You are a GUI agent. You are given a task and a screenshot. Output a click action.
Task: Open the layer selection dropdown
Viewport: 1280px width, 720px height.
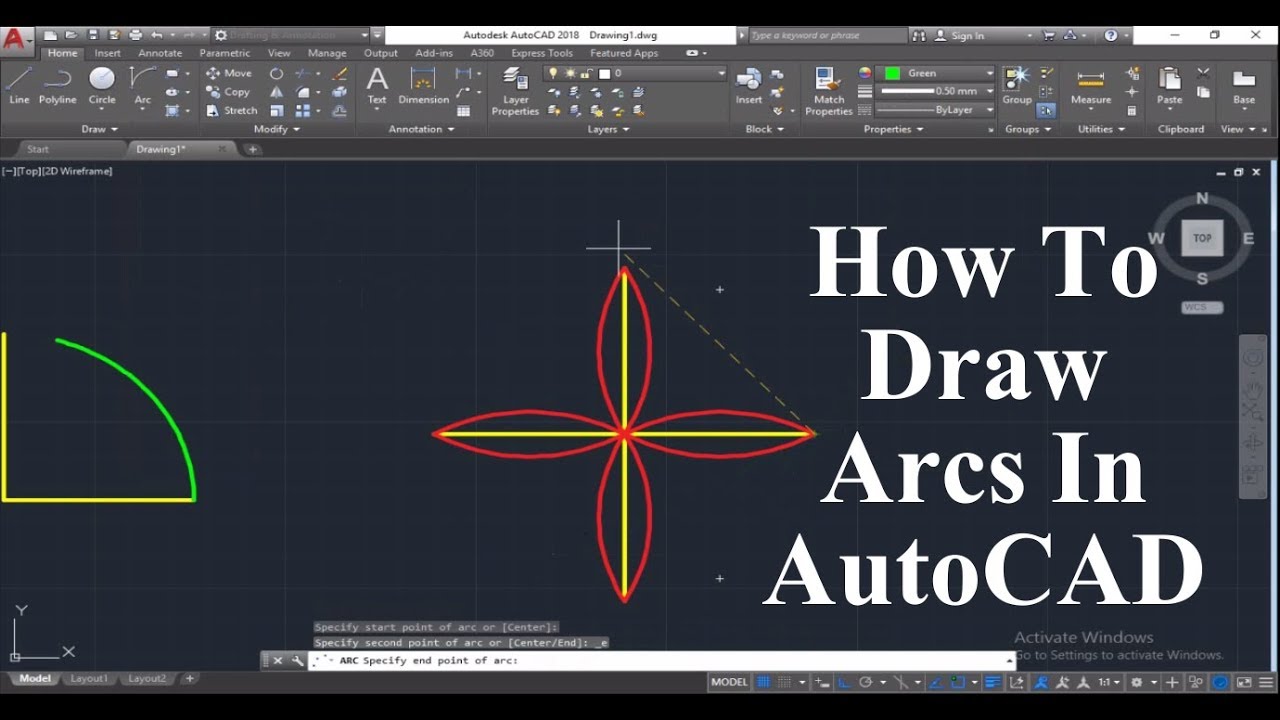pos(636,73)
